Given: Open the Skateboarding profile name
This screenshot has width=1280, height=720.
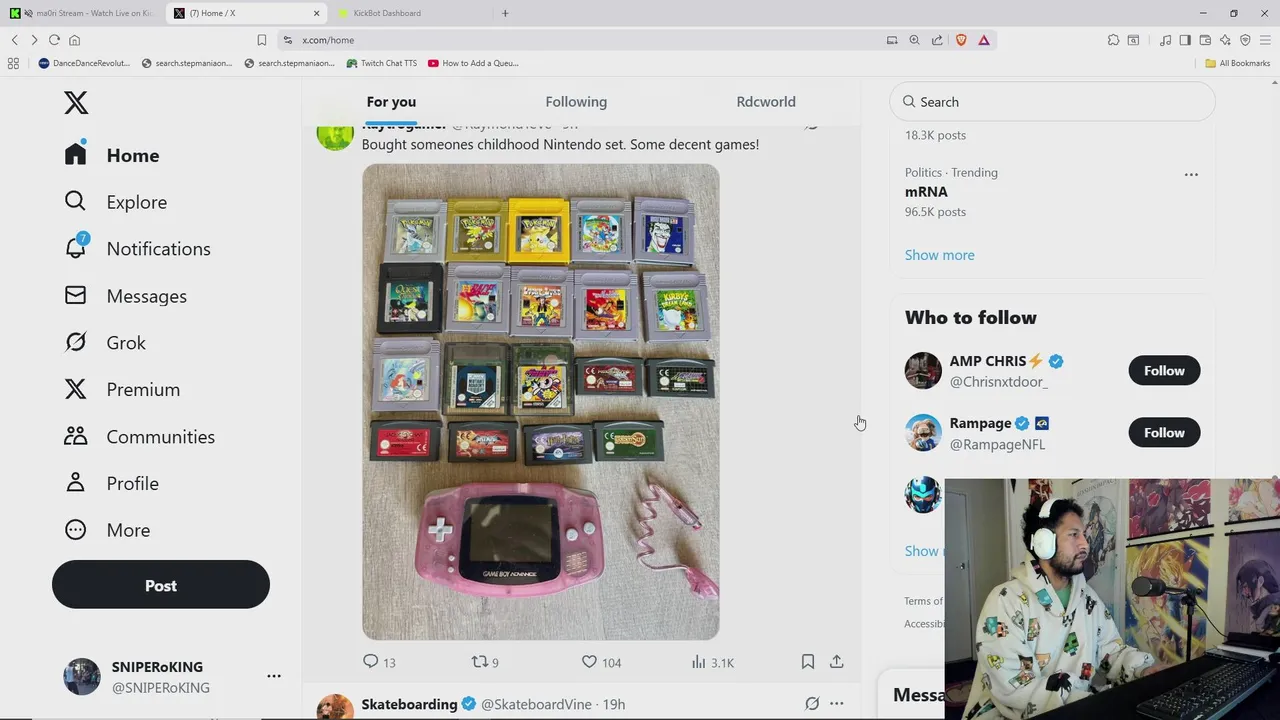Looking at the screenshot, I should pos(409,704).
